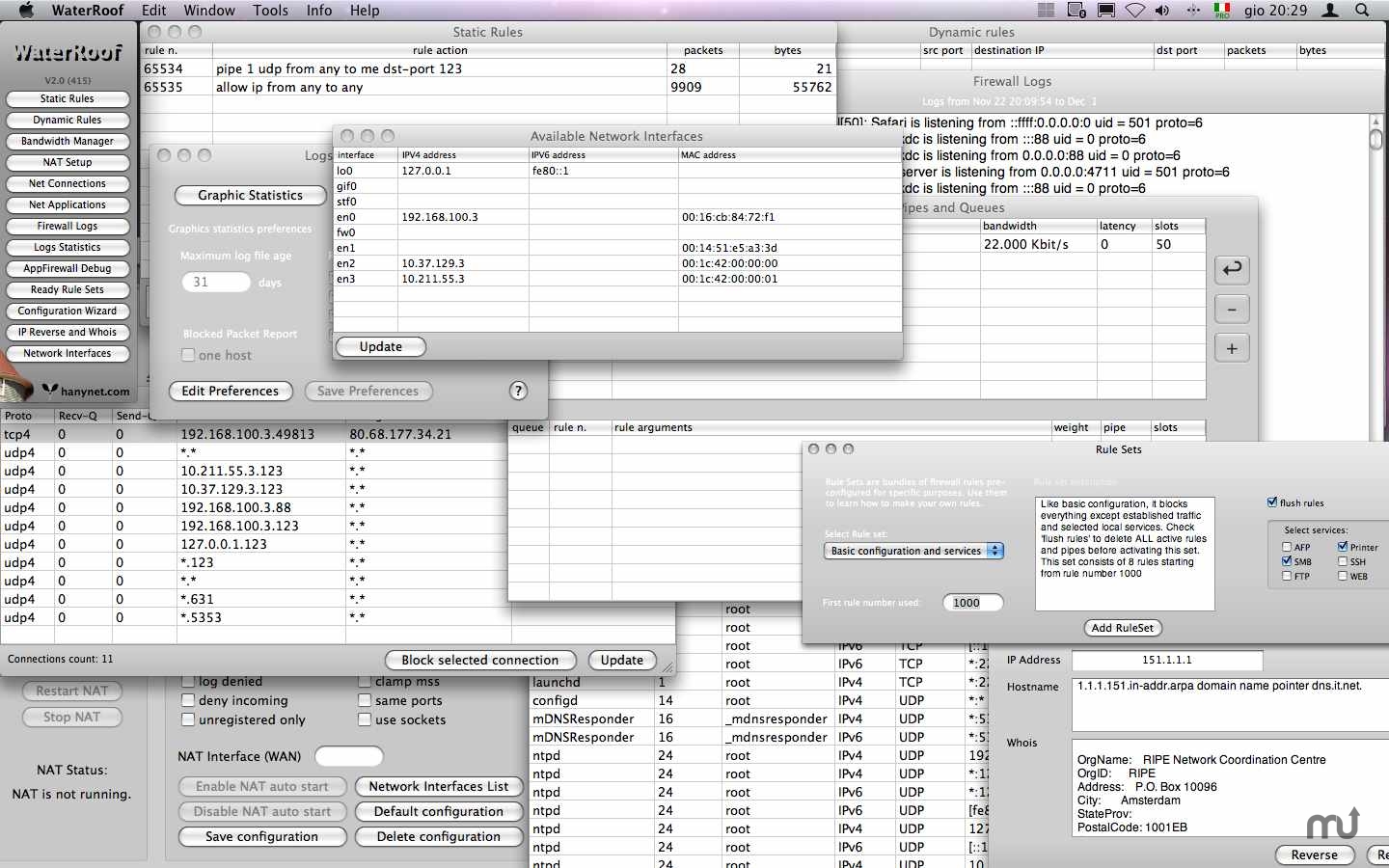The height and width of the screenshot is (868, 1389).
Task: Click the Default configuration button
Action: pyautogui.click(x=439, y=811)
